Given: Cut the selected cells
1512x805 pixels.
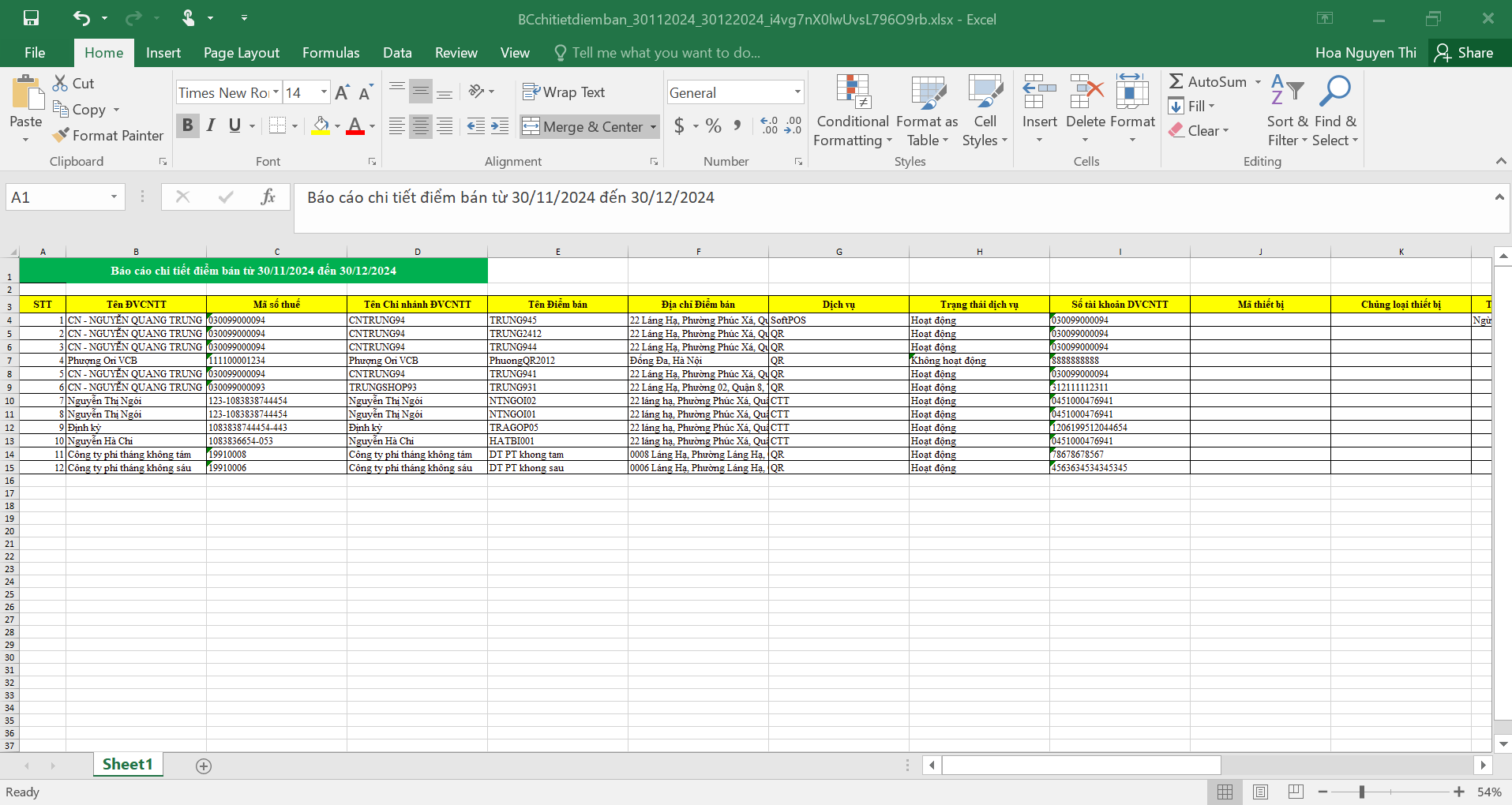Looking at the screenshot, I should click(x=73, y=83).
